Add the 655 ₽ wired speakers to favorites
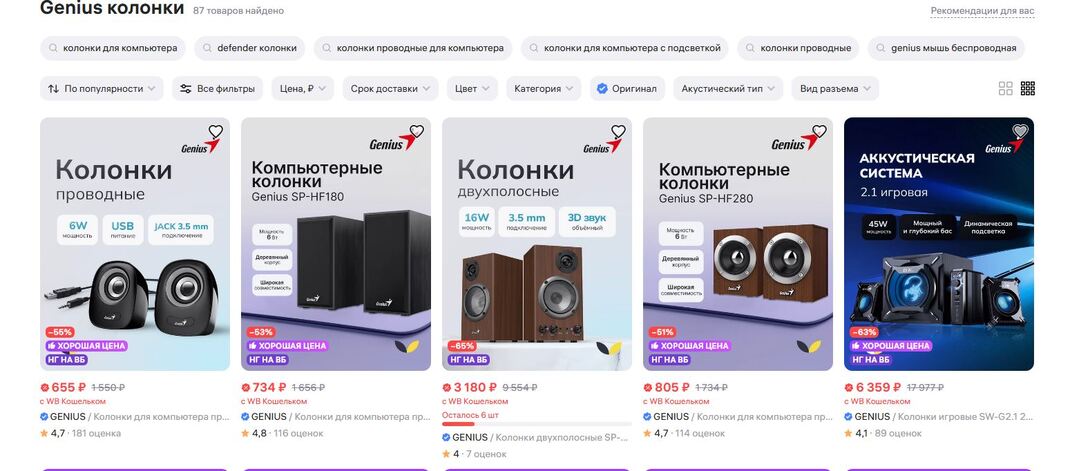The image size is (1090, 471). pyautogui.click(x=215, y=131)
